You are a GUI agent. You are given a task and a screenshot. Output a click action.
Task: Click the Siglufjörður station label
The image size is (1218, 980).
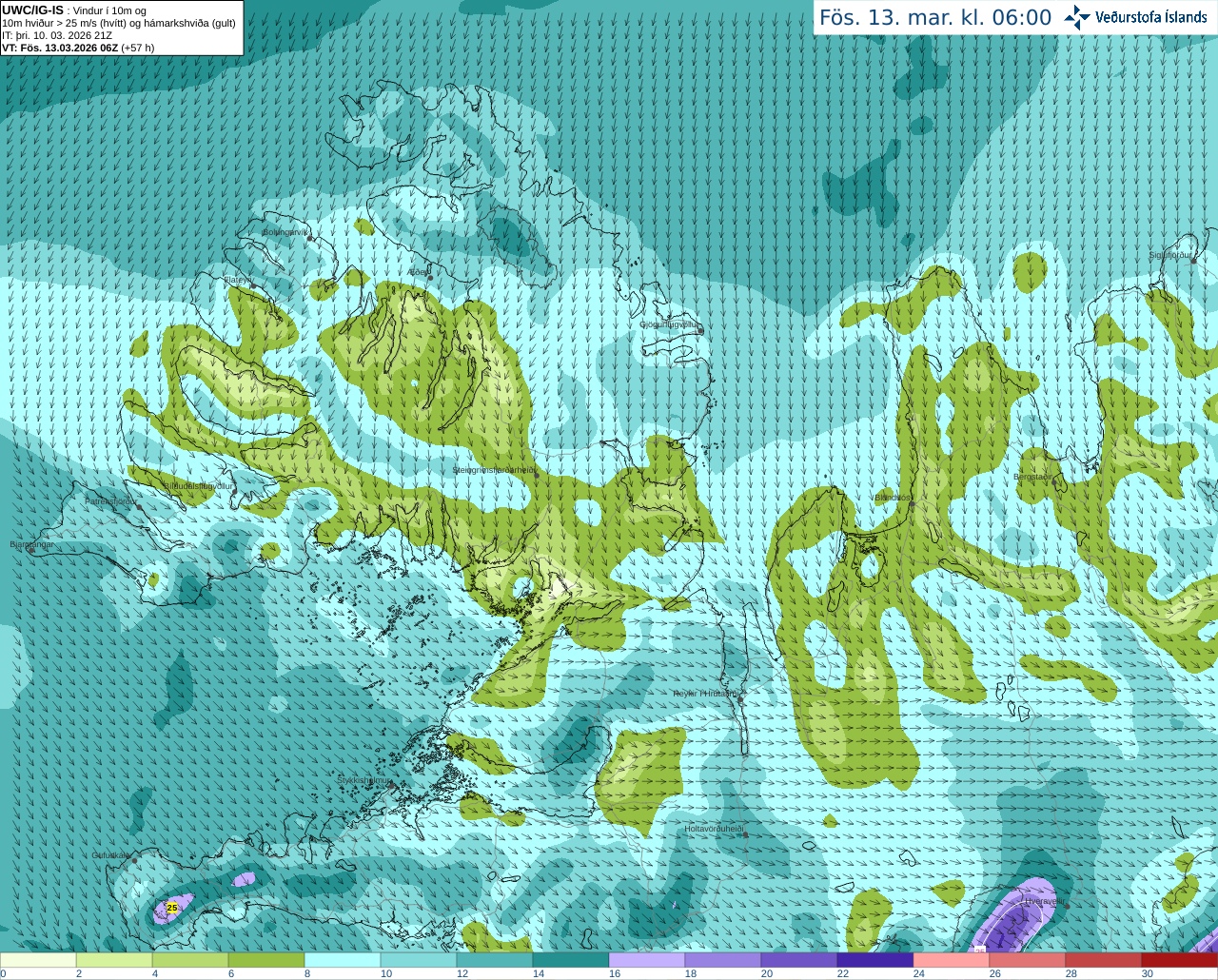pos(1171,255)
